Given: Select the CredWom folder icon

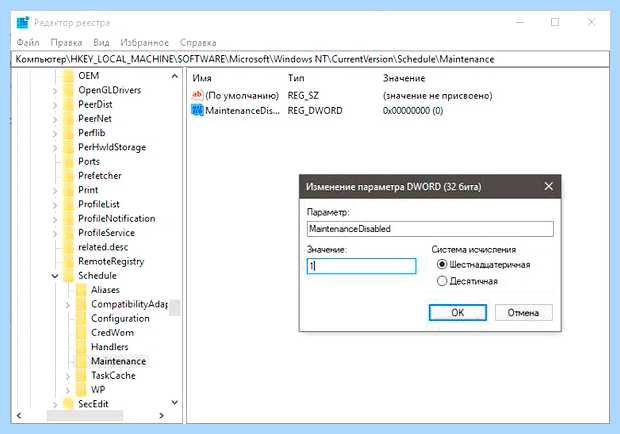Looking at the screenshot, I should (x=81, y=332).
